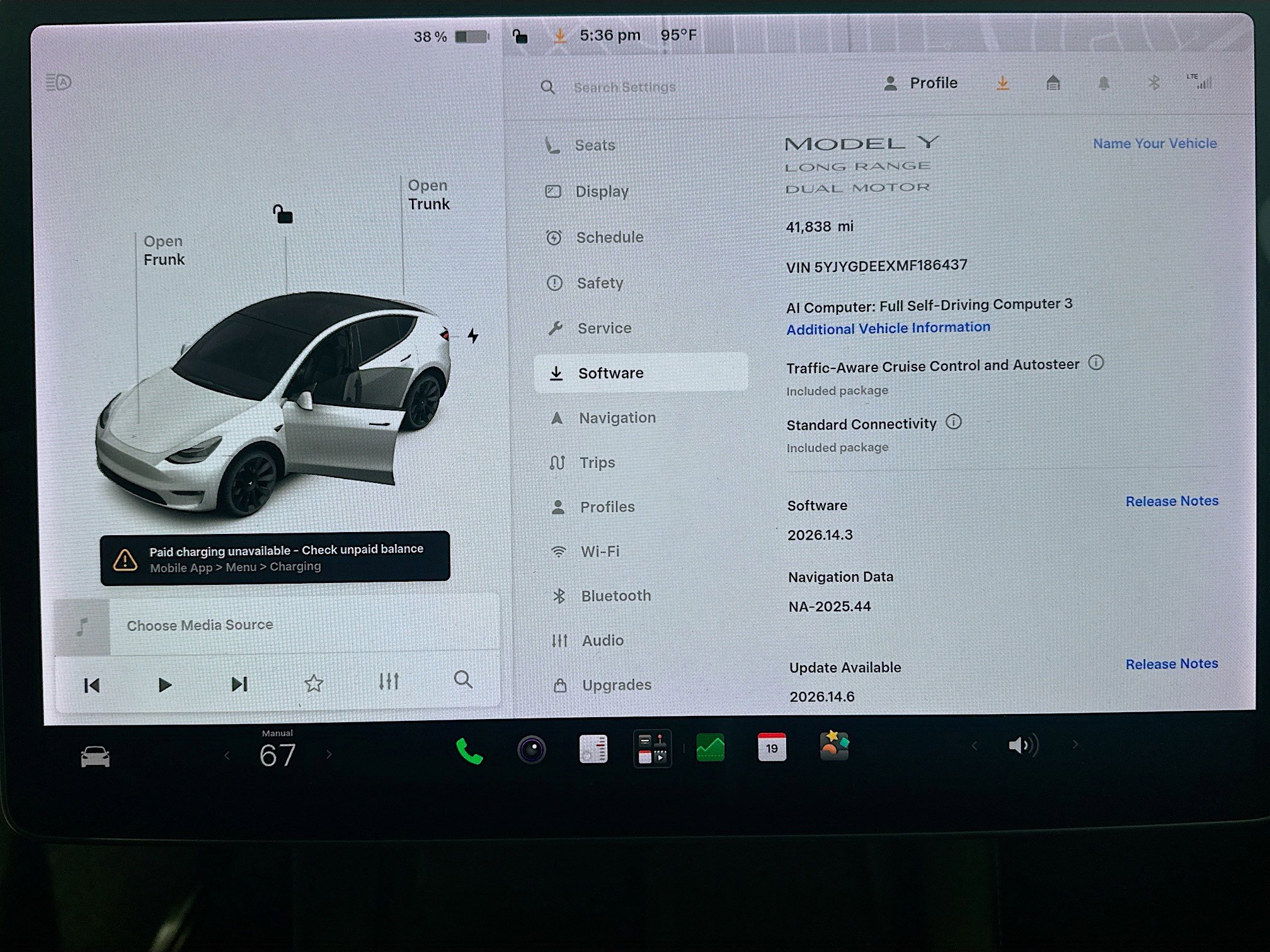Tap the volume speaker icon
The image size is (1270, 952).
1023,745
